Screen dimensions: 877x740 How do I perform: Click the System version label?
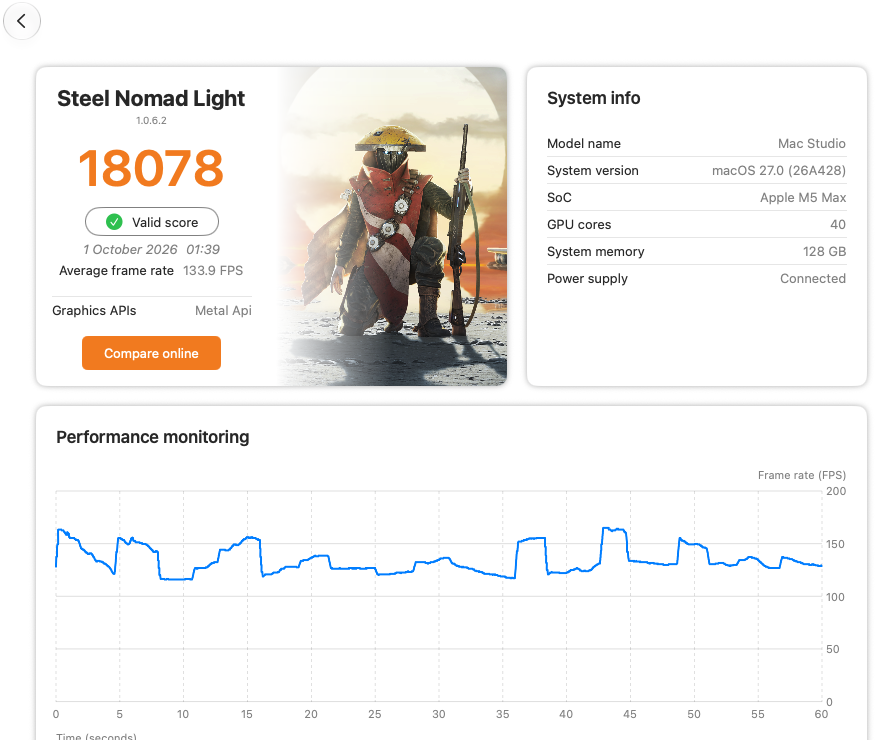[x=593, y=171]
